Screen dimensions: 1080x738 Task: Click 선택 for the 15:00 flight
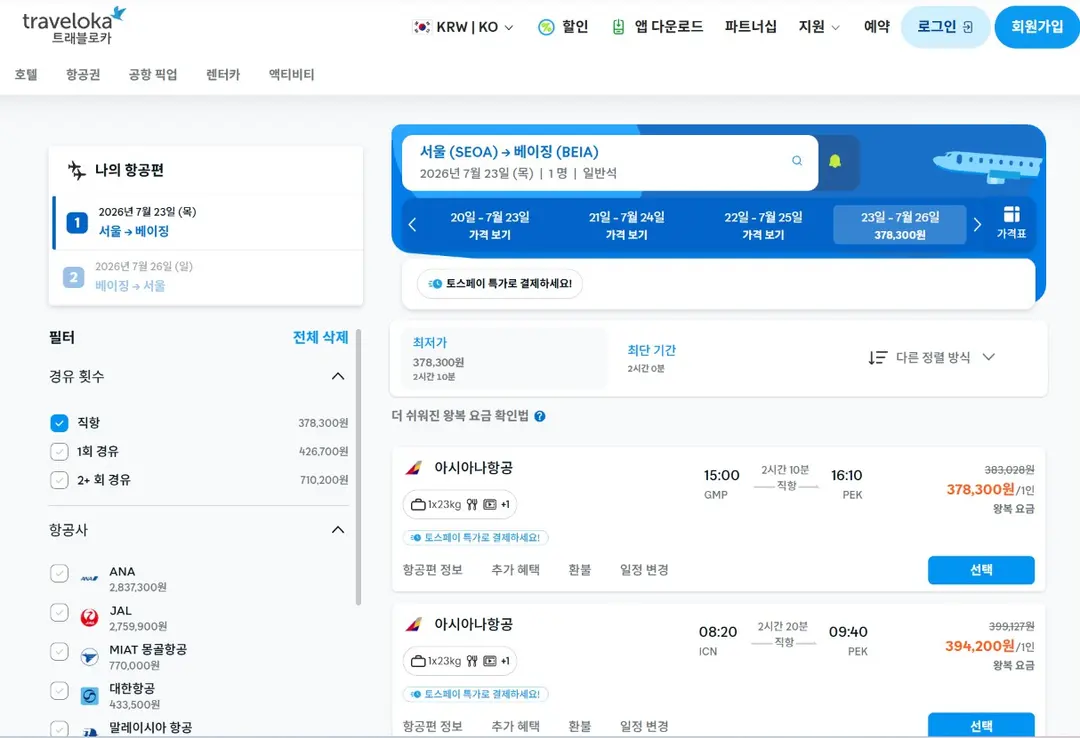[981, 570]
